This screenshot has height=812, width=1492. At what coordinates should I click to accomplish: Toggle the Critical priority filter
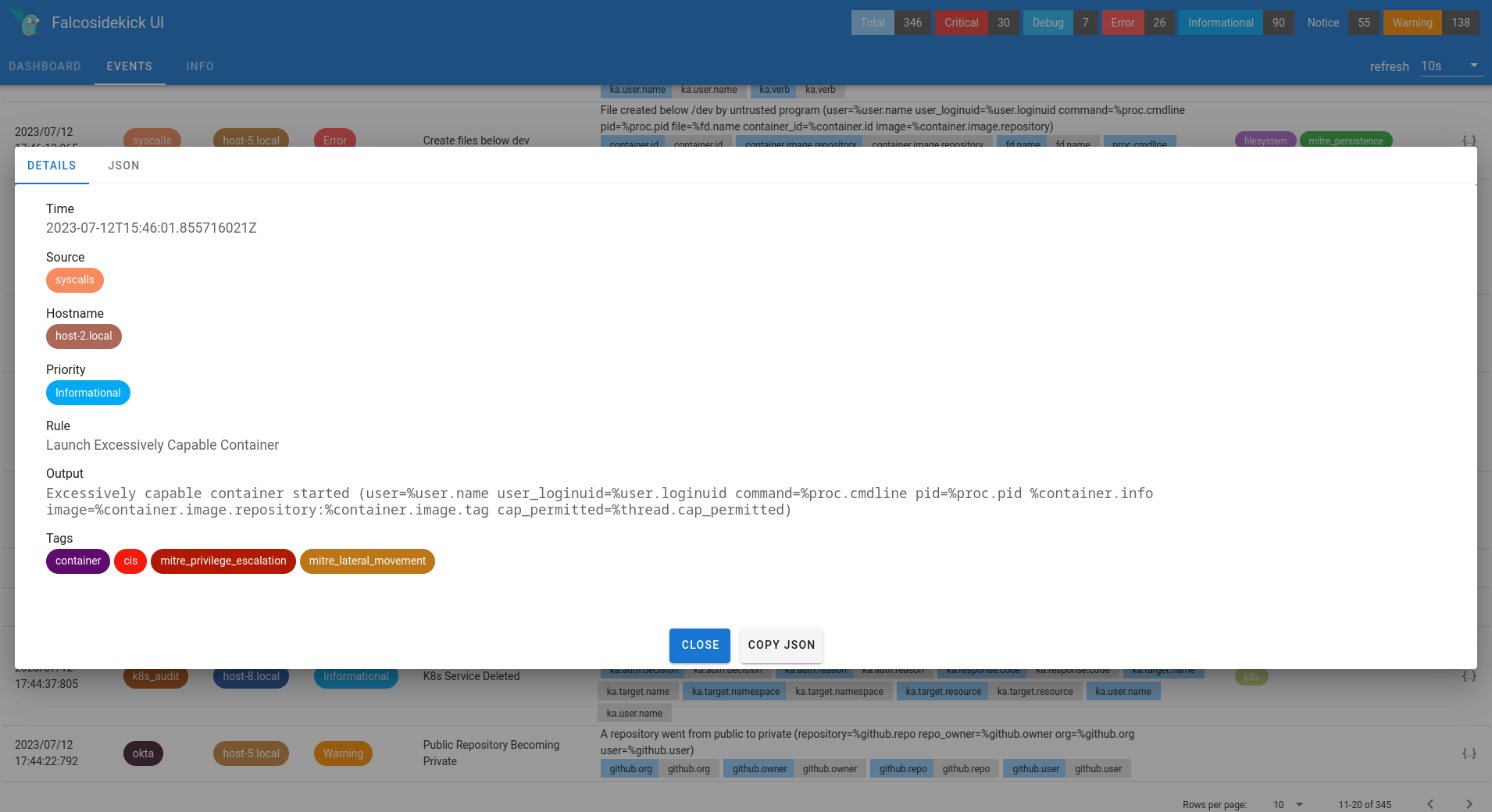tap(961, 23)
